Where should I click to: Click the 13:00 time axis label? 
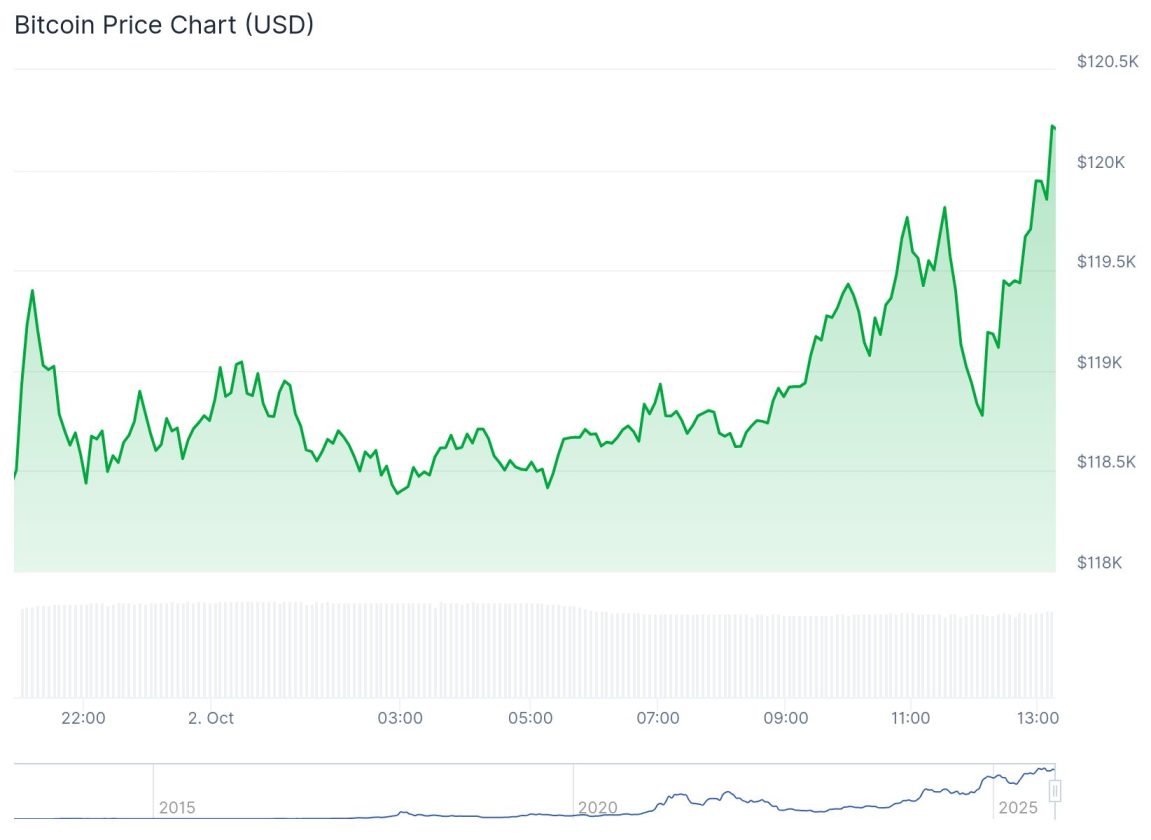pos(1038,718)
